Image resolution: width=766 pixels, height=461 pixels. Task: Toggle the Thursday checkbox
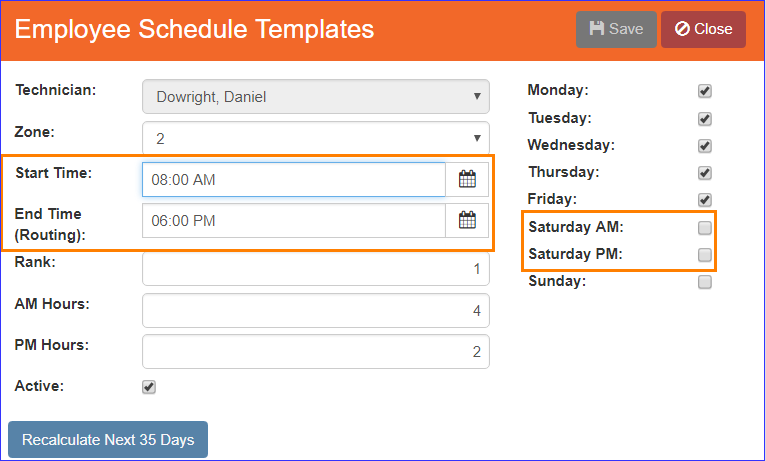pos(704,172)
